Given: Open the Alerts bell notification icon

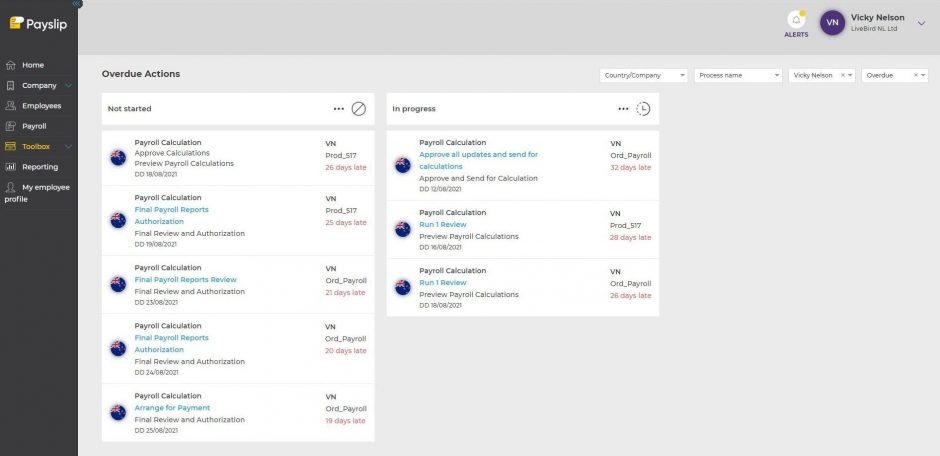Looking at the screenshot, I should (x=796, y=21).
